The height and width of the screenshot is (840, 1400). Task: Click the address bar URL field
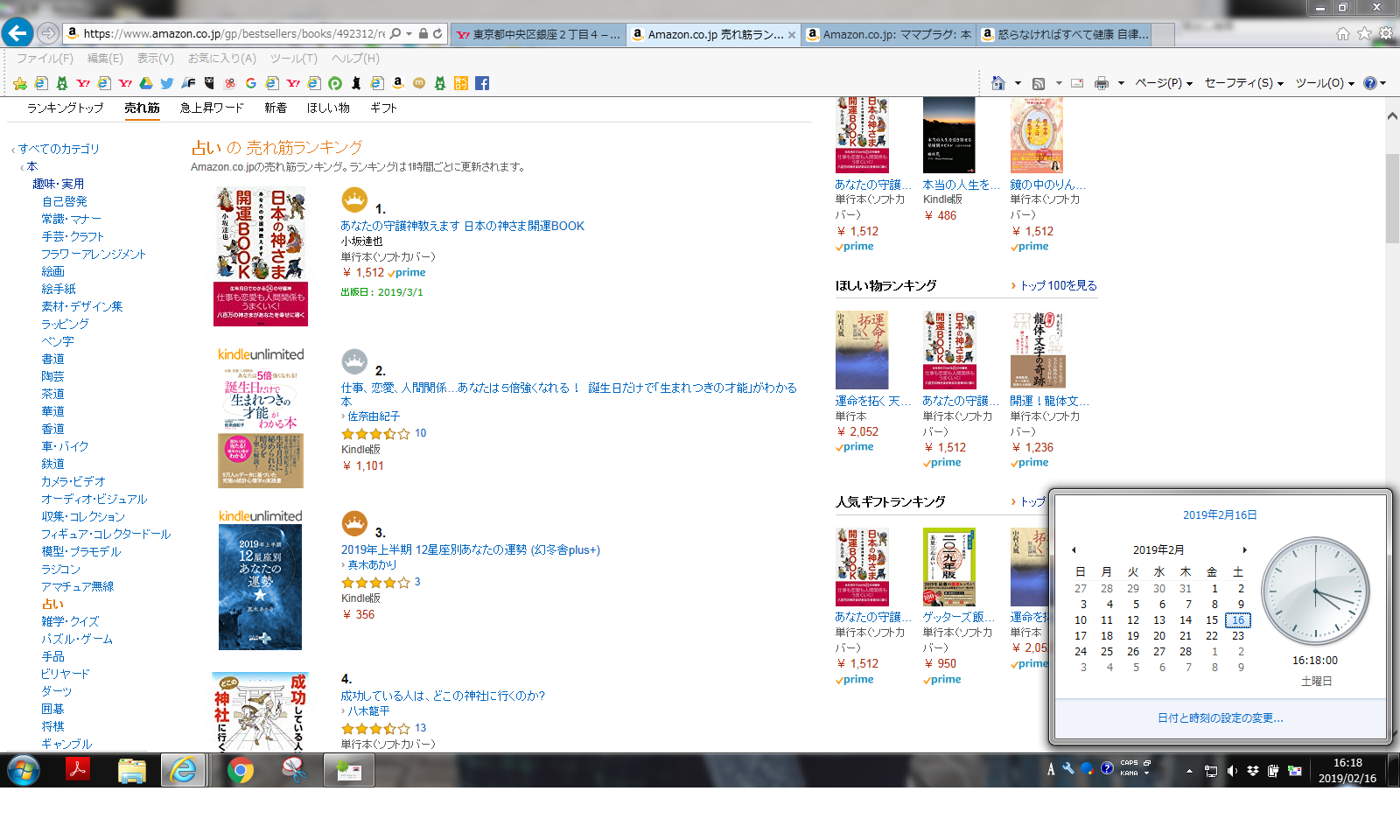click(234, 33)
